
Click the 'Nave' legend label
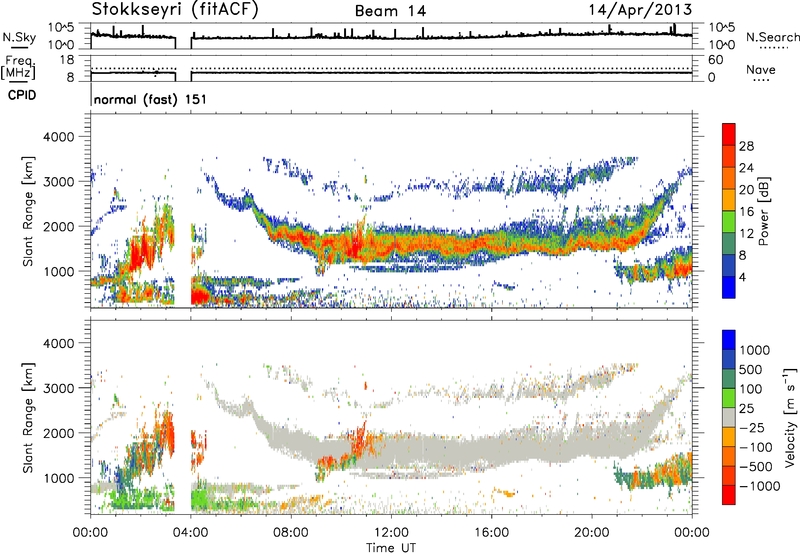pos(761,69)
